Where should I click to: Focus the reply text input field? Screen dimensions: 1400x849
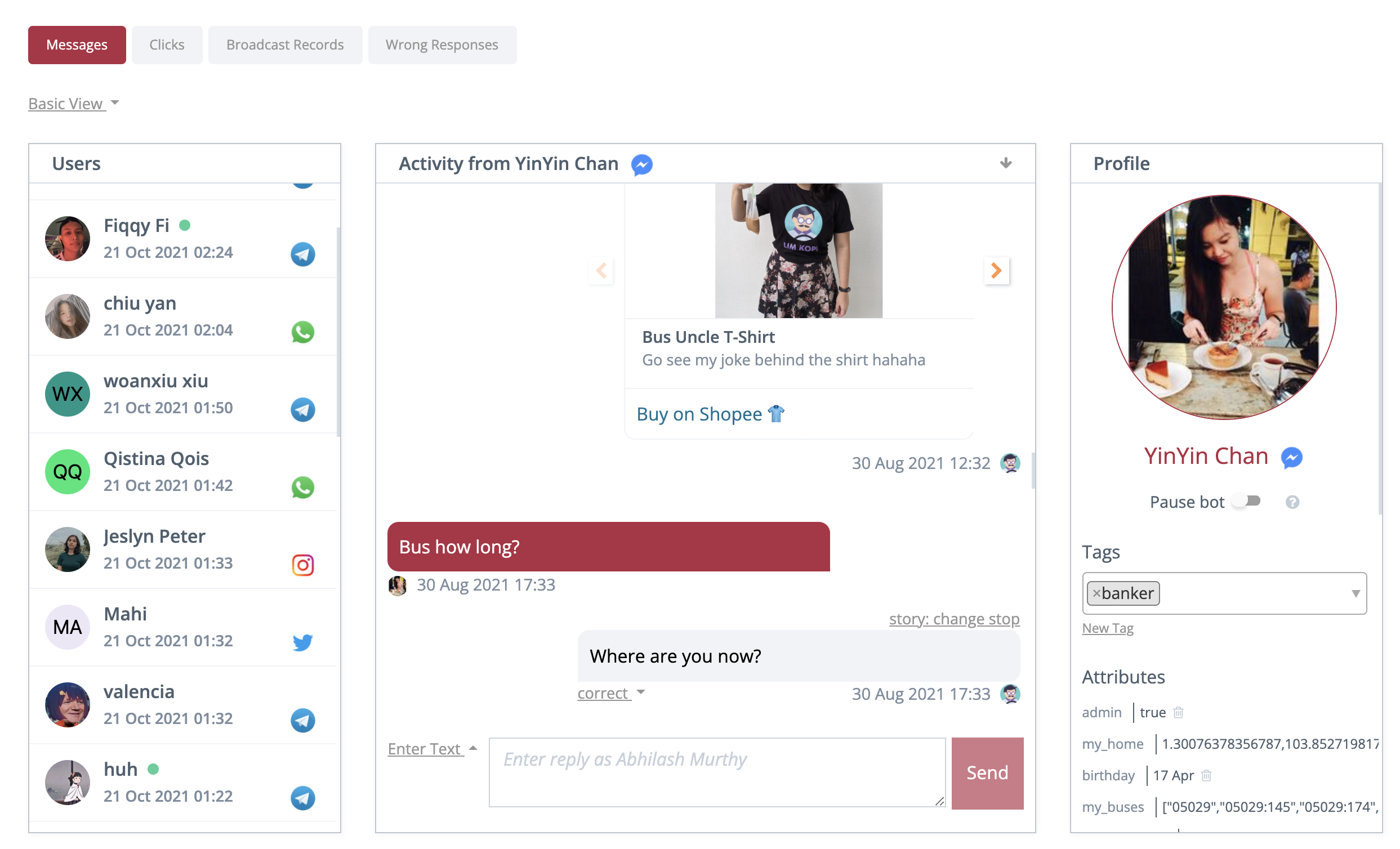click(x=716, y=772)
